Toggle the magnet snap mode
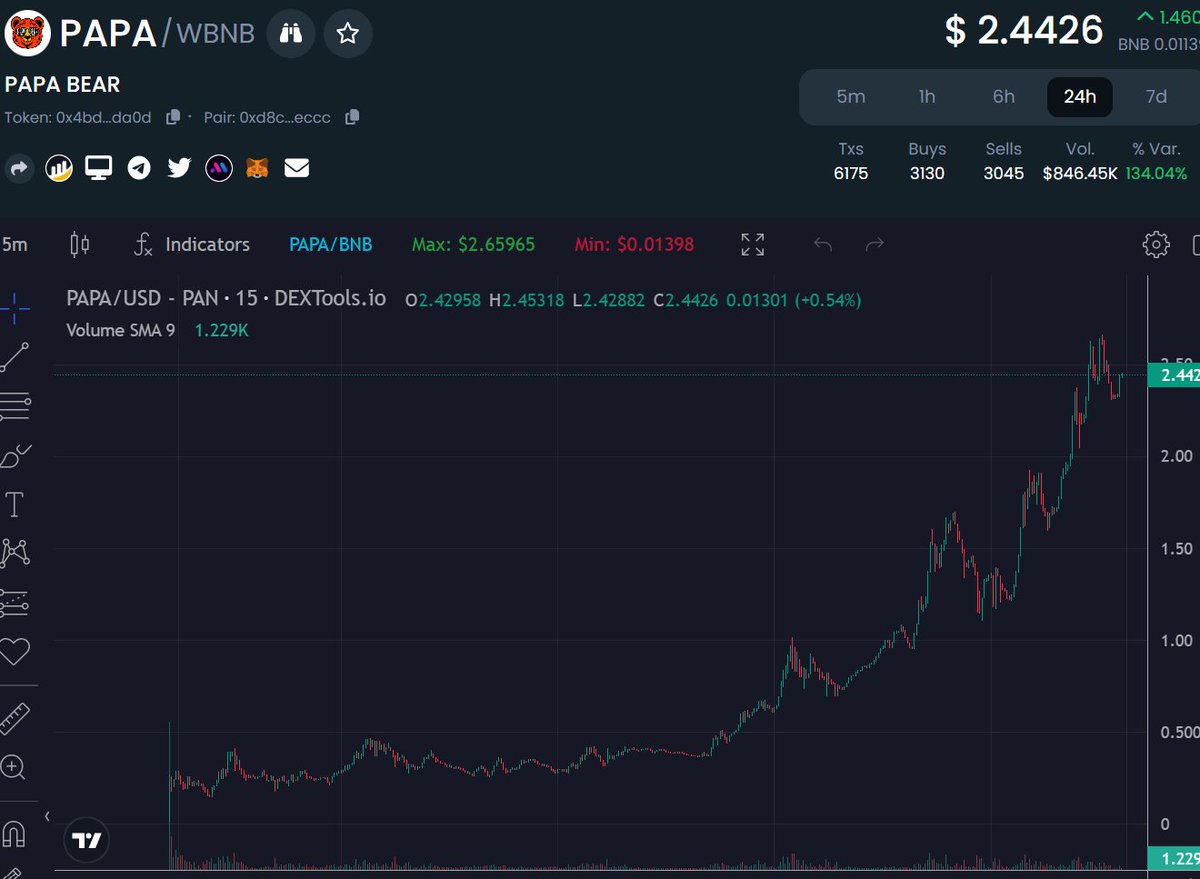 [x=14, y=833]
